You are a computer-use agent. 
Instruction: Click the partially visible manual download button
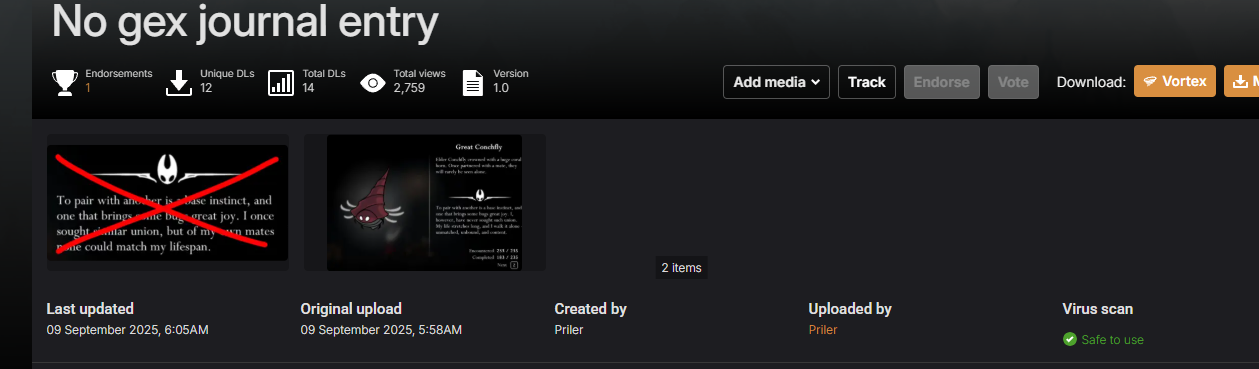(x=1242, y=82)
